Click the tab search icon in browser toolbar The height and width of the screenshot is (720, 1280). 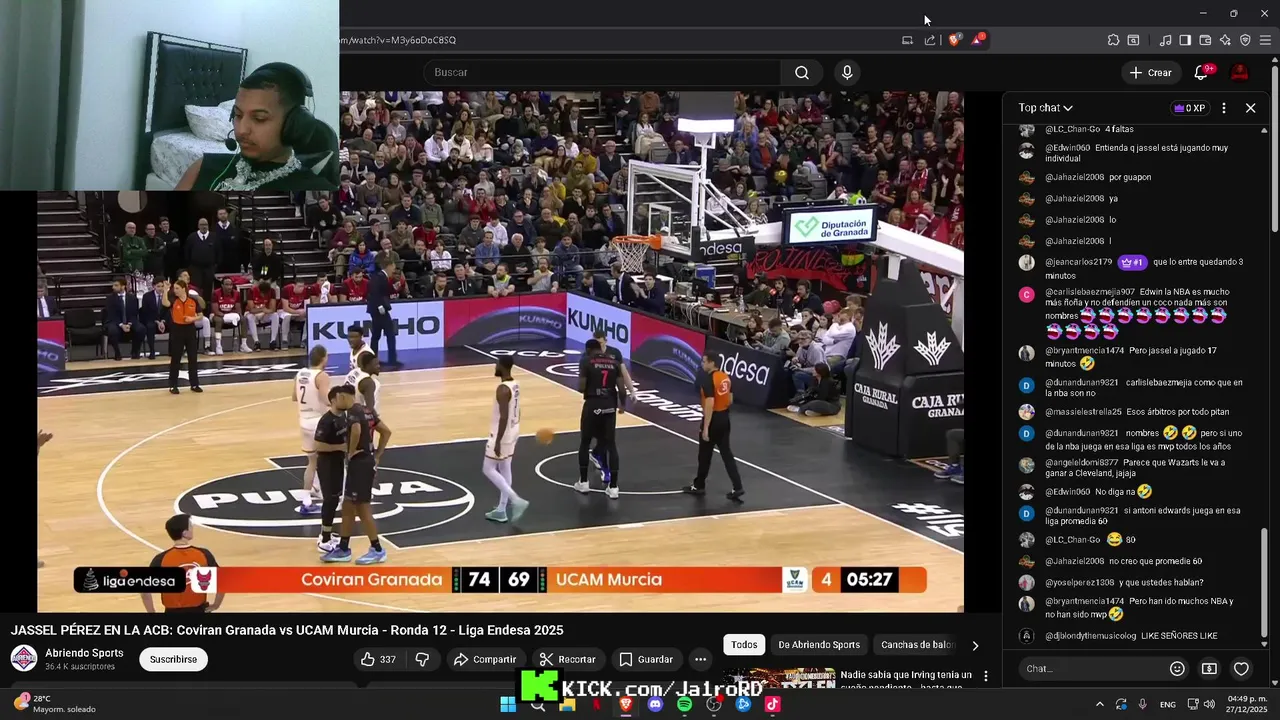click(x=1133, y=40)
